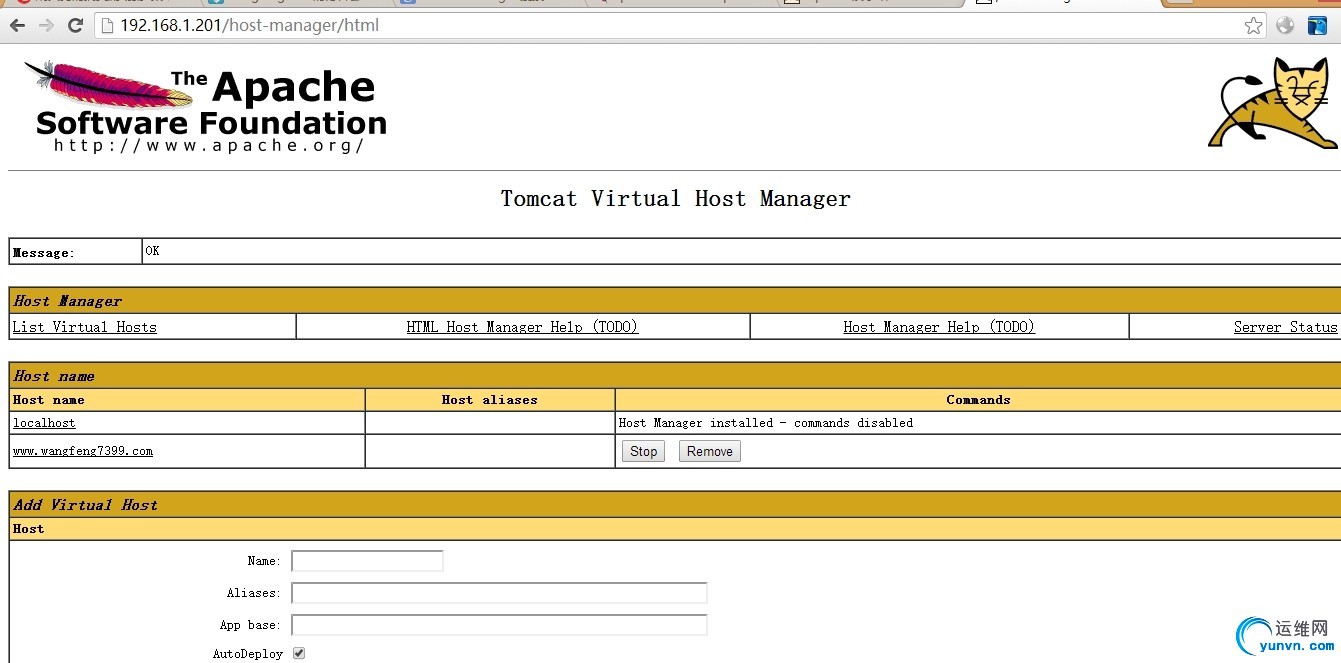This screenshot has height=663, width=1341.
Task: Open HTML Host Manager Help (TODO) link
Action: pyautogui.click(x=522, y=327)
